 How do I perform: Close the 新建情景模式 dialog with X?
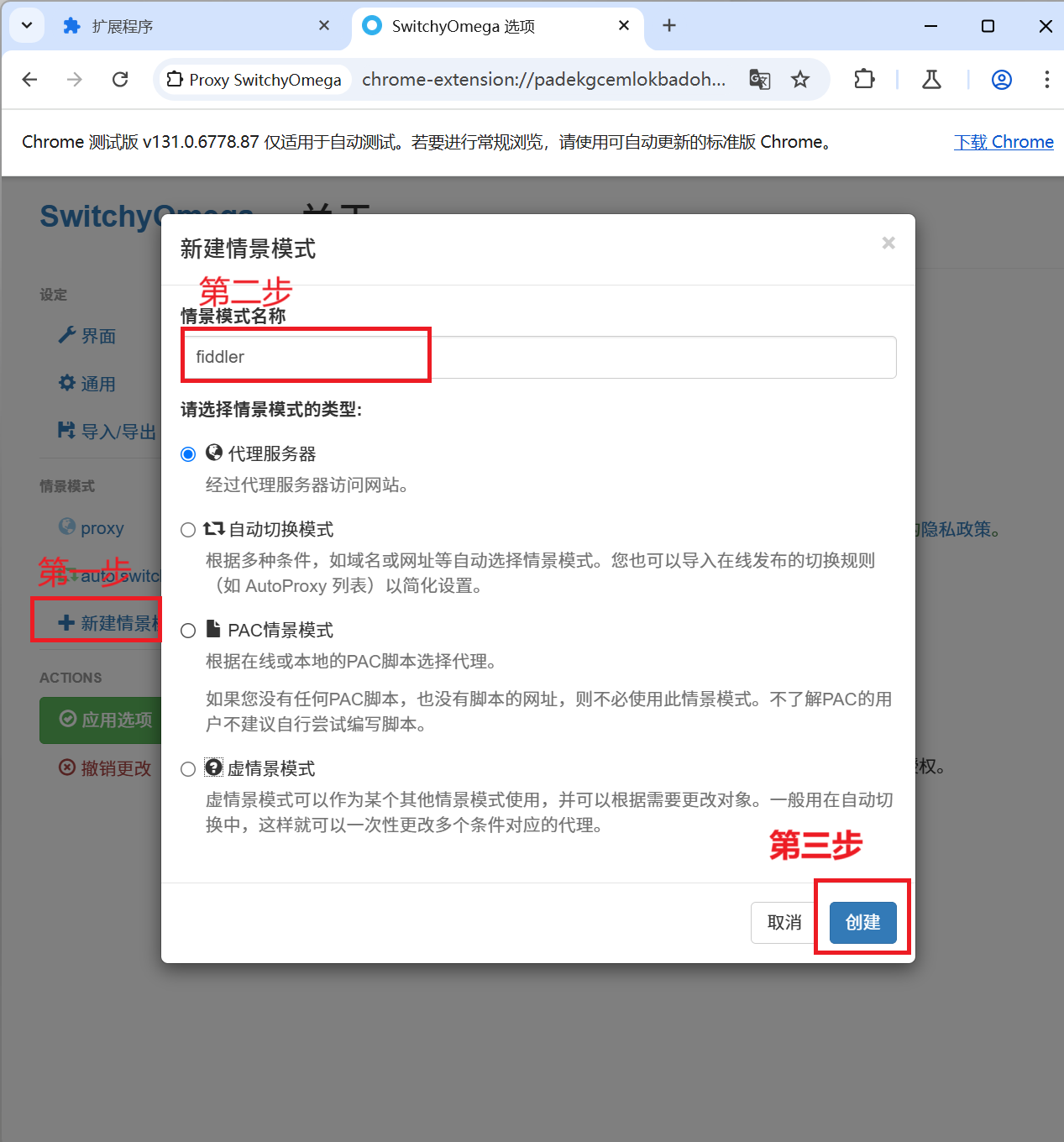point(888,243)
